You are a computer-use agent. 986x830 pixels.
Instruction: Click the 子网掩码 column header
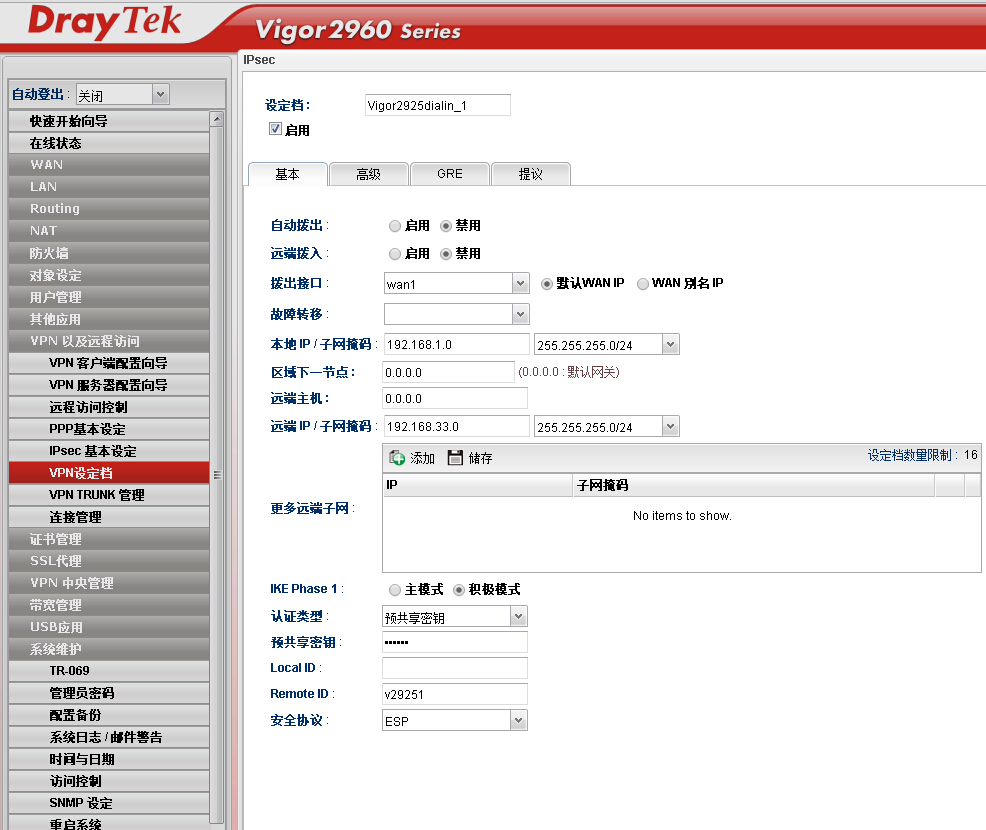point(753,485)
